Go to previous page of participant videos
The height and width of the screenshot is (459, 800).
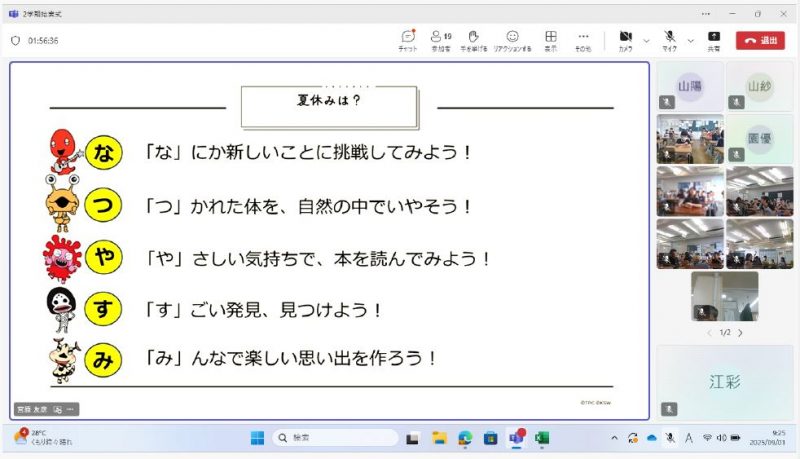click(708, 333)
